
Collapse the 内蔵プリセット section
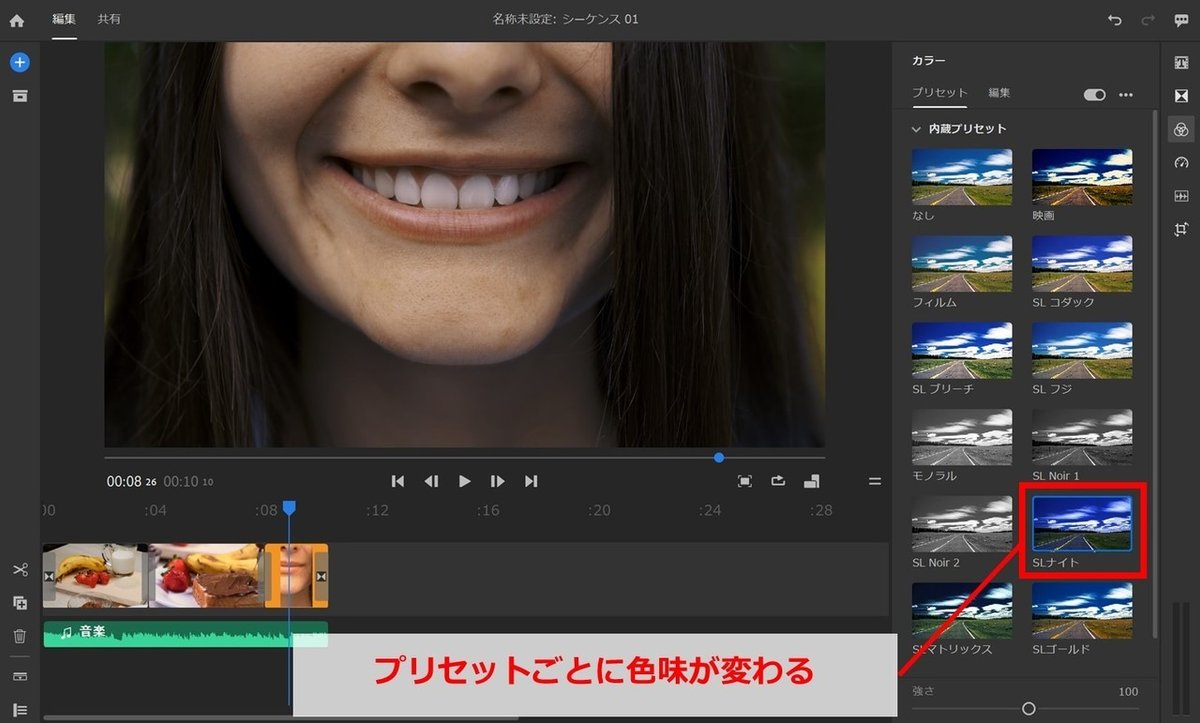[x=915, y=129]
